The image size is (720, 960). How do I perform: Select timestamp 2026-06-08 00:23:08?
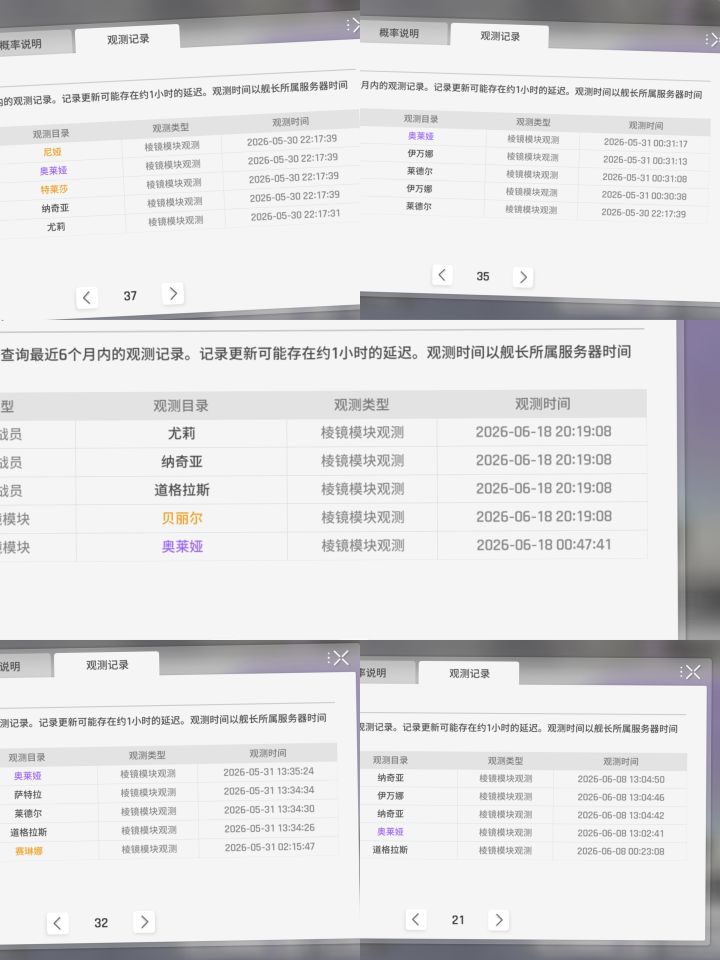point(621,851)
